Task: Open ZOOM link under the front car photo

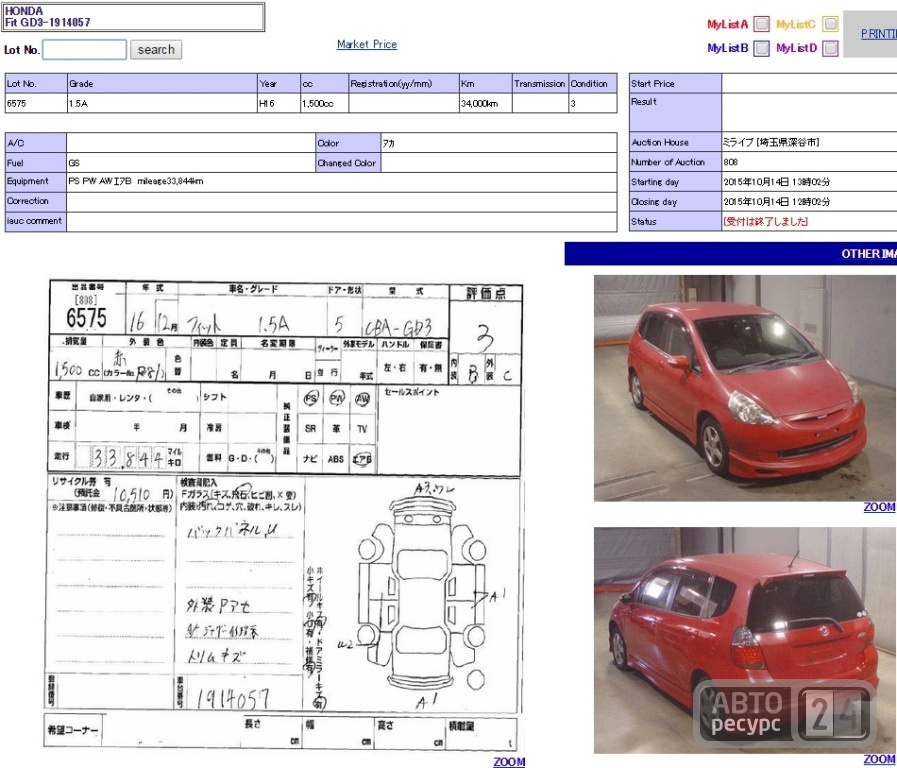Action: point(879,507)
